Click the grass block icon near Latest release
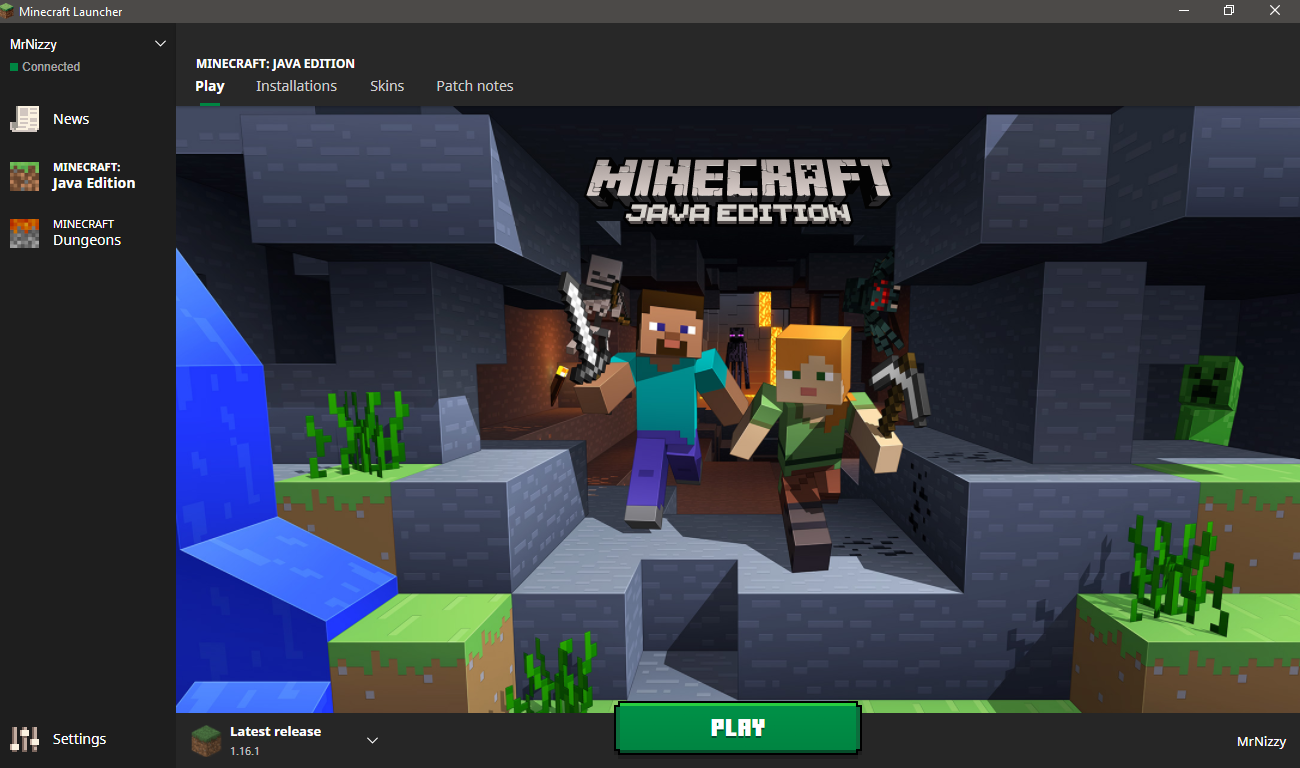 205,740
